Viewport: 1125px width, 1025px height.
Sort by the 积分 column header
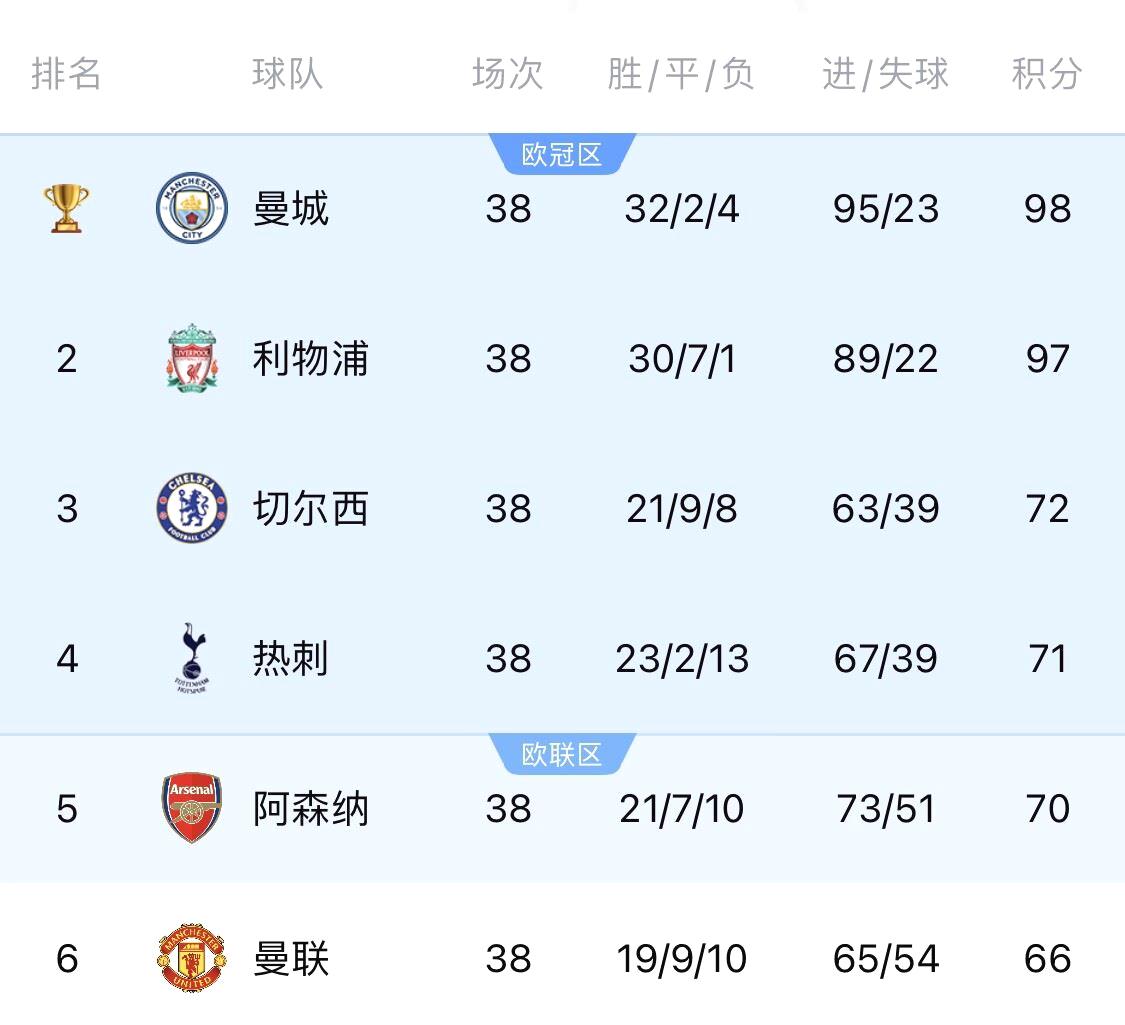pyautogui.click(x=1047, y=73)
